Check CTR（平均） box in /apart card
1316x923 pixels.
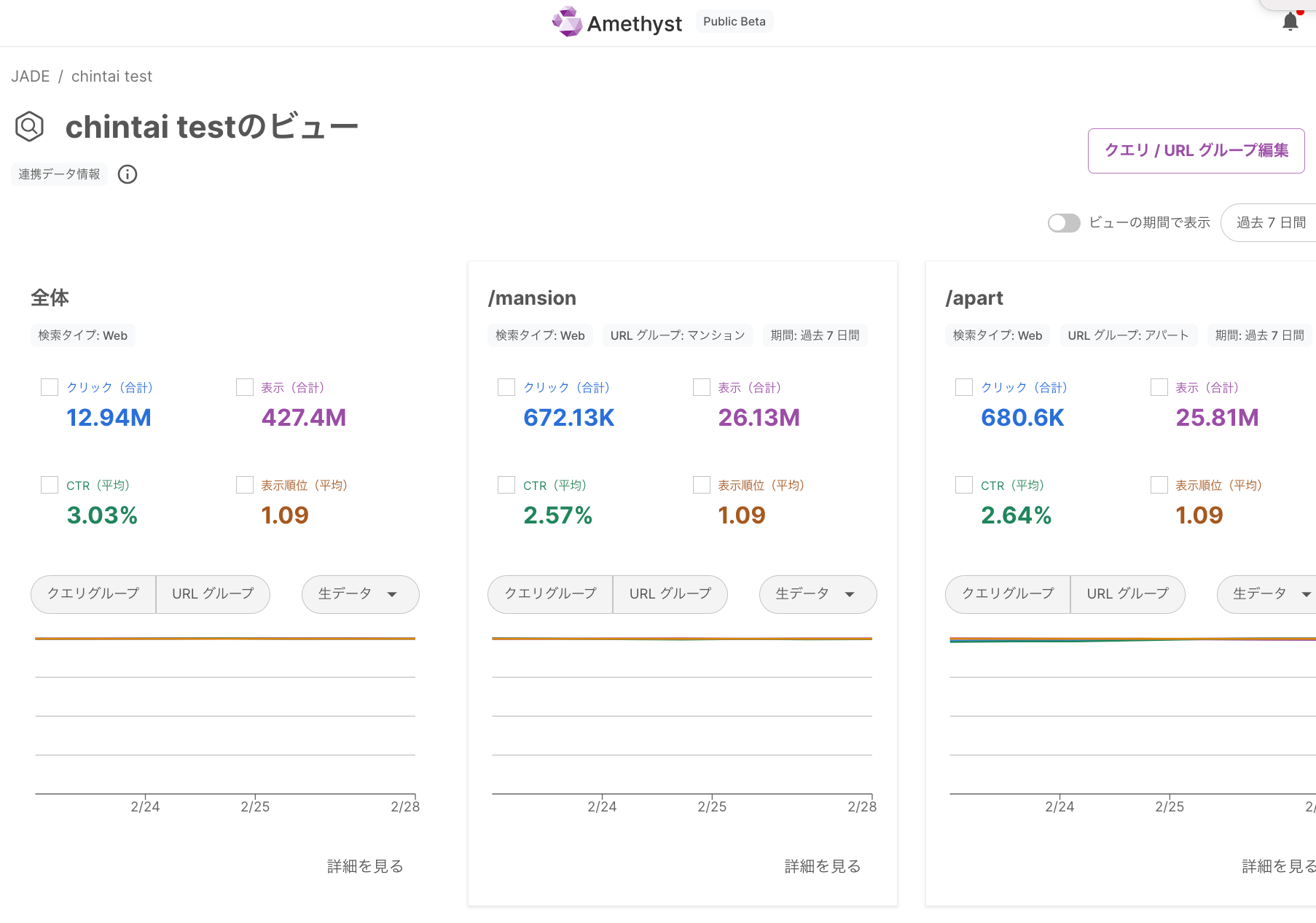click(x=964, y=485)
